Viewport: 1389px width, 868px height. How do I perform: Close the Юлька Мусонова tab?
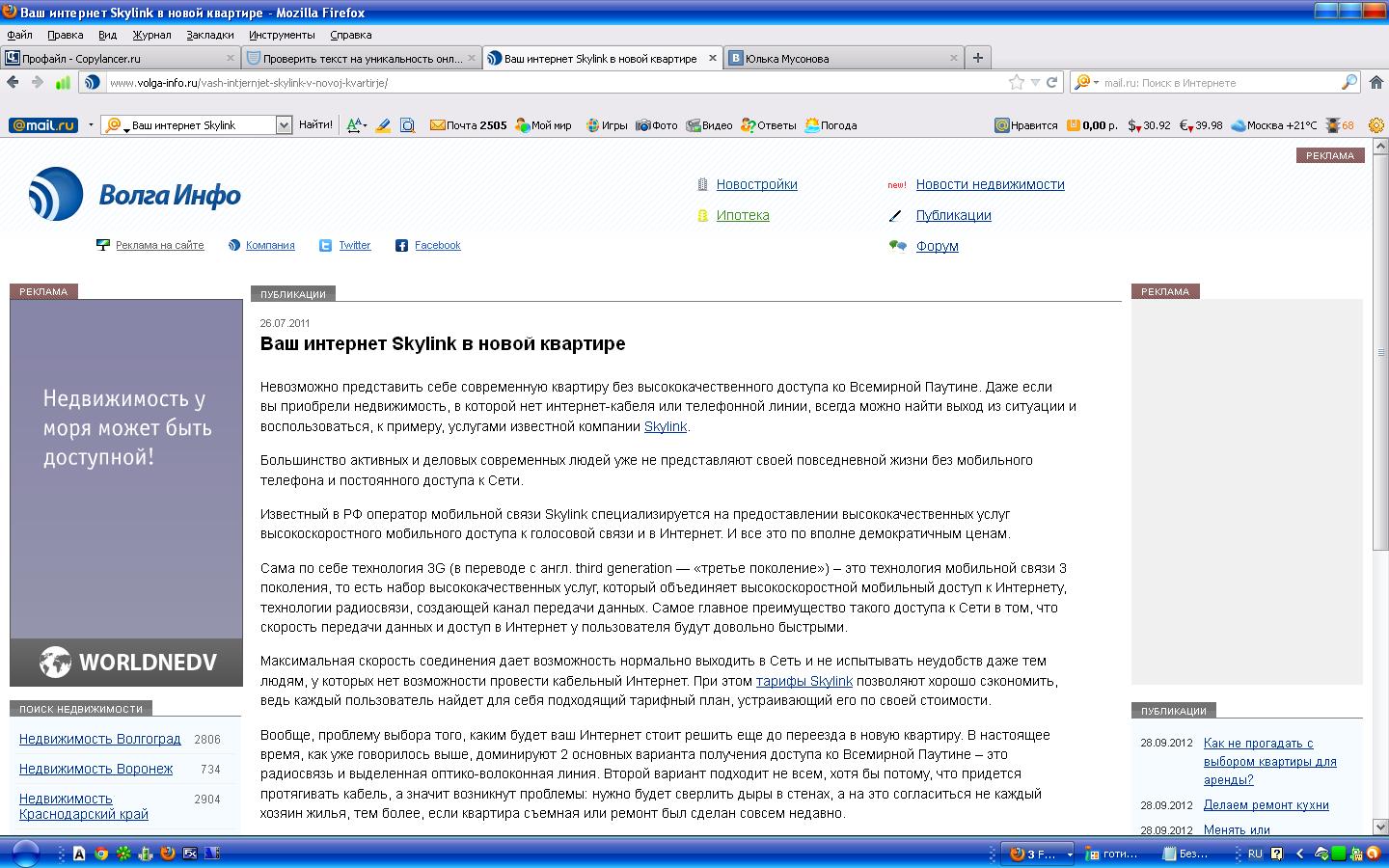tap(953, 58)
